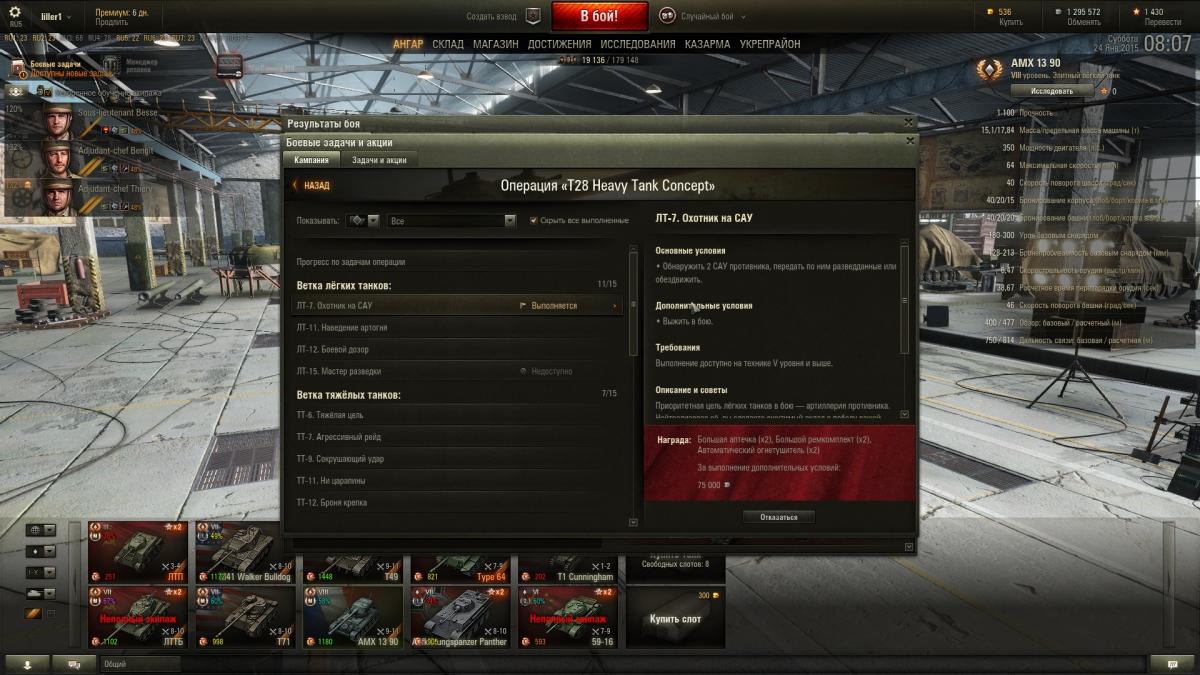Click the Боевые задачи combat missions icon
The width and height of the screenshot is (1200, 675).
[x=19, y=67]
